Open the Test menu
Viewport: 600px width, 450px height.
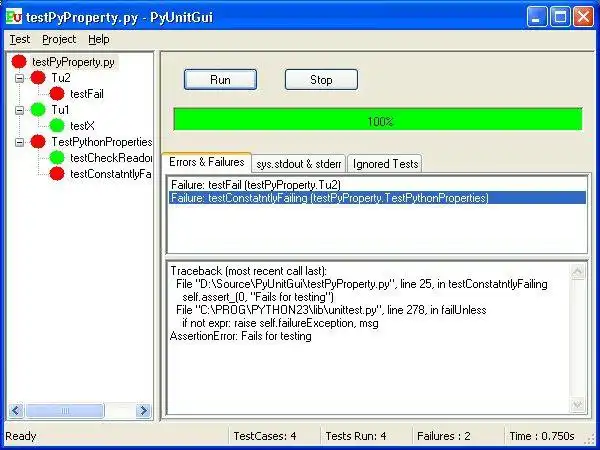pos(20,39)
